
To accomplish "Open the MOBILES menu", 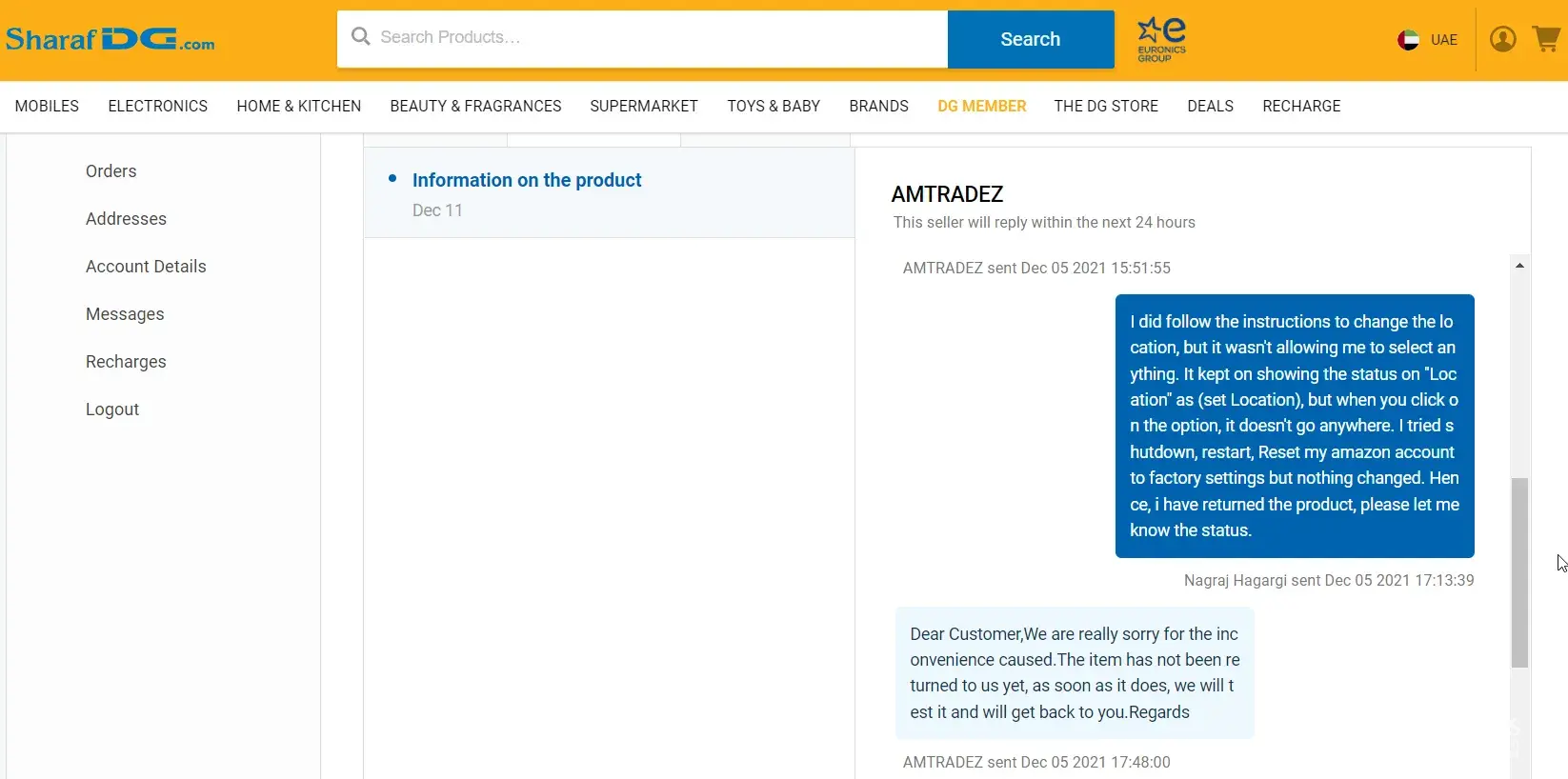I will coord(47,106).
